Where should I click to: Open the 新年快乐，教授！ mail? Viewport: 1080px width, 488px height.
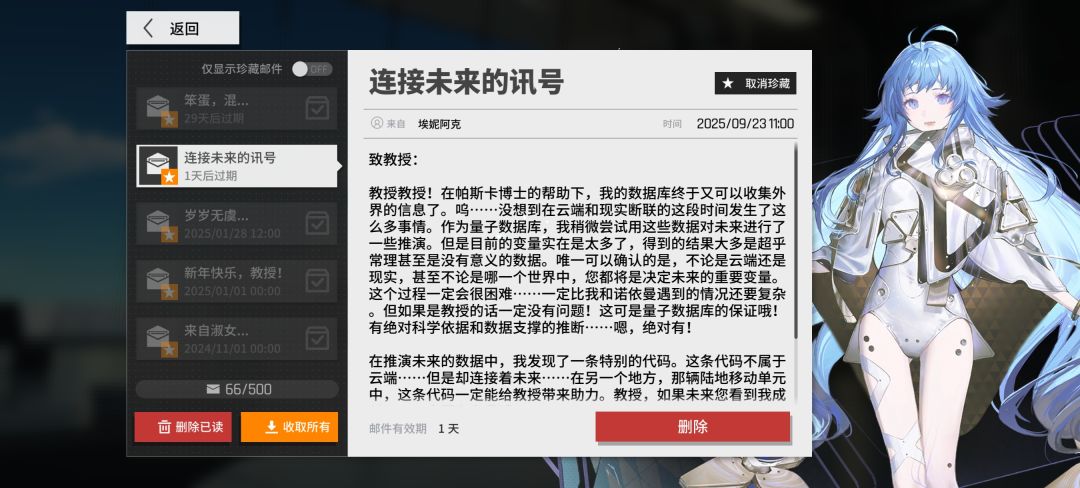(237, 281)
